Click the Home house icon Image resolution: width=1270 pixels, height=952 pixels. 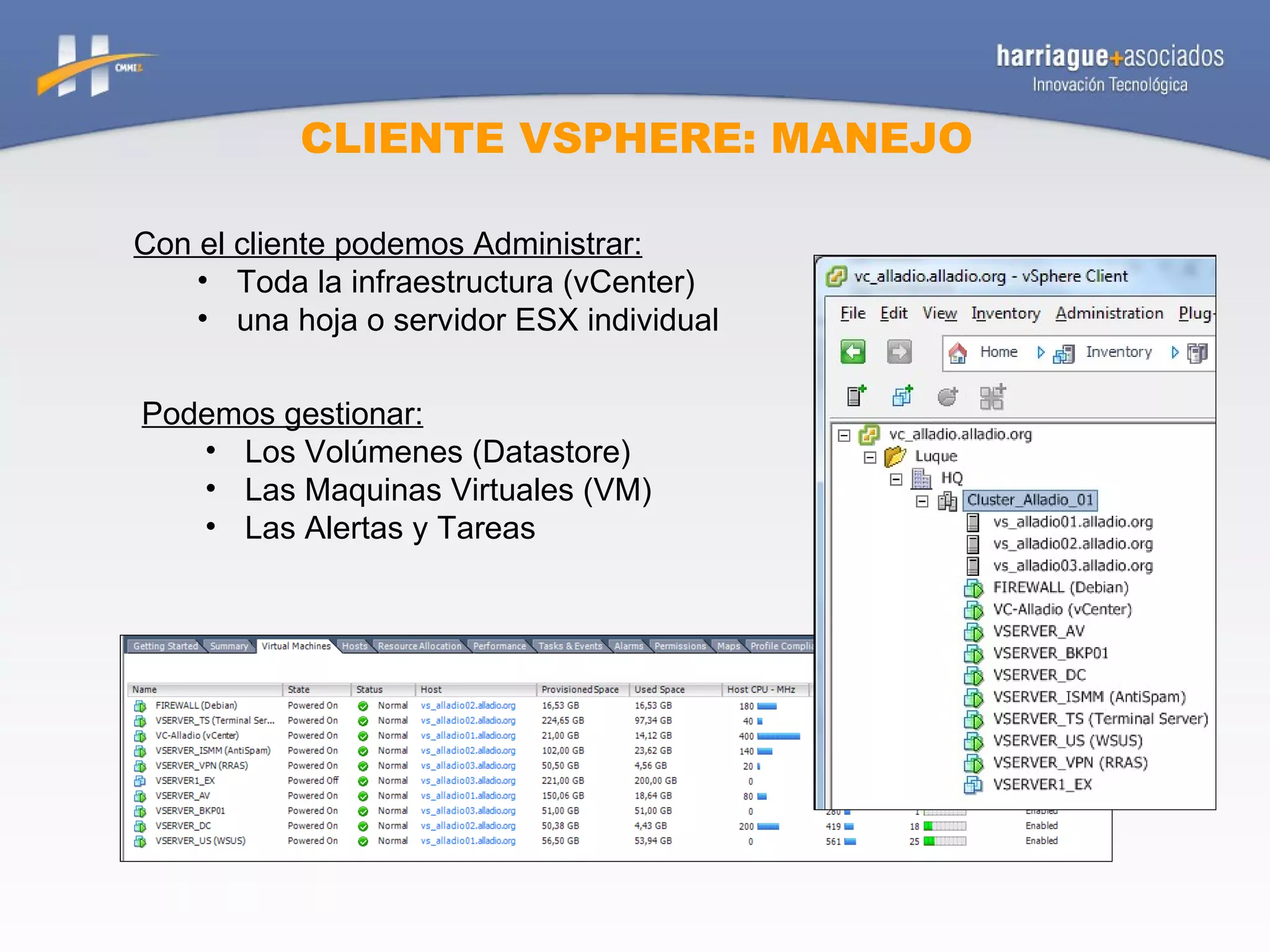click(958, 353)
